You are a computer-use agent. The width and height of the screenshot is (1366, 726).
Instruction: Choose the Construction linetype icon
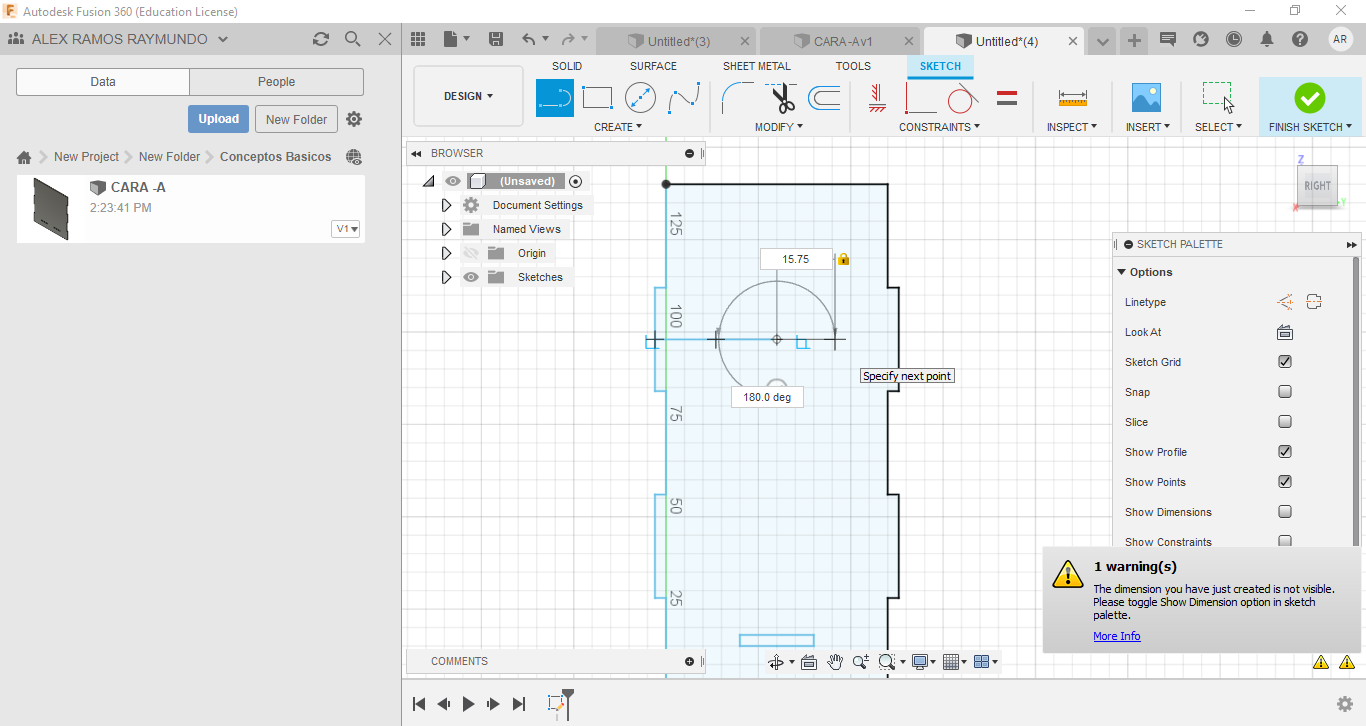point(1285,302)
